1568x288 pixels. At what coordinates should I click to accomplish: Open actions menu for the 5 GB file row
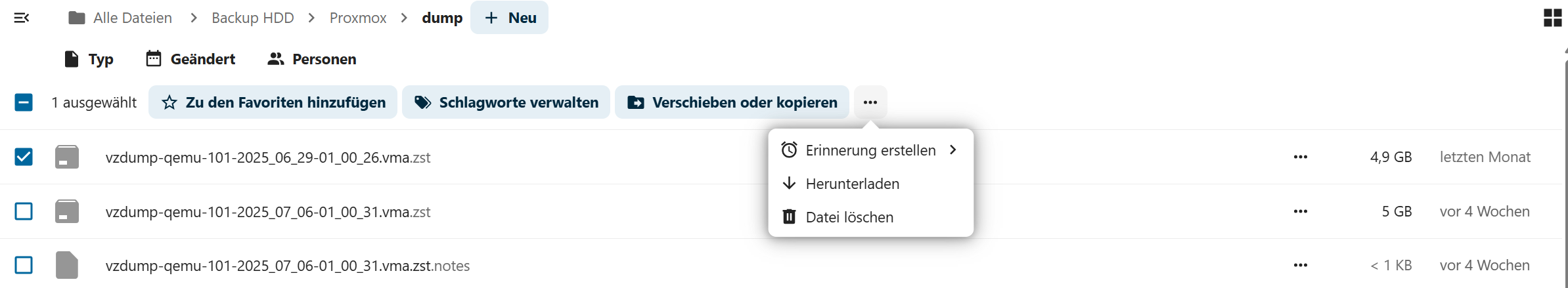click(1300, 211)
